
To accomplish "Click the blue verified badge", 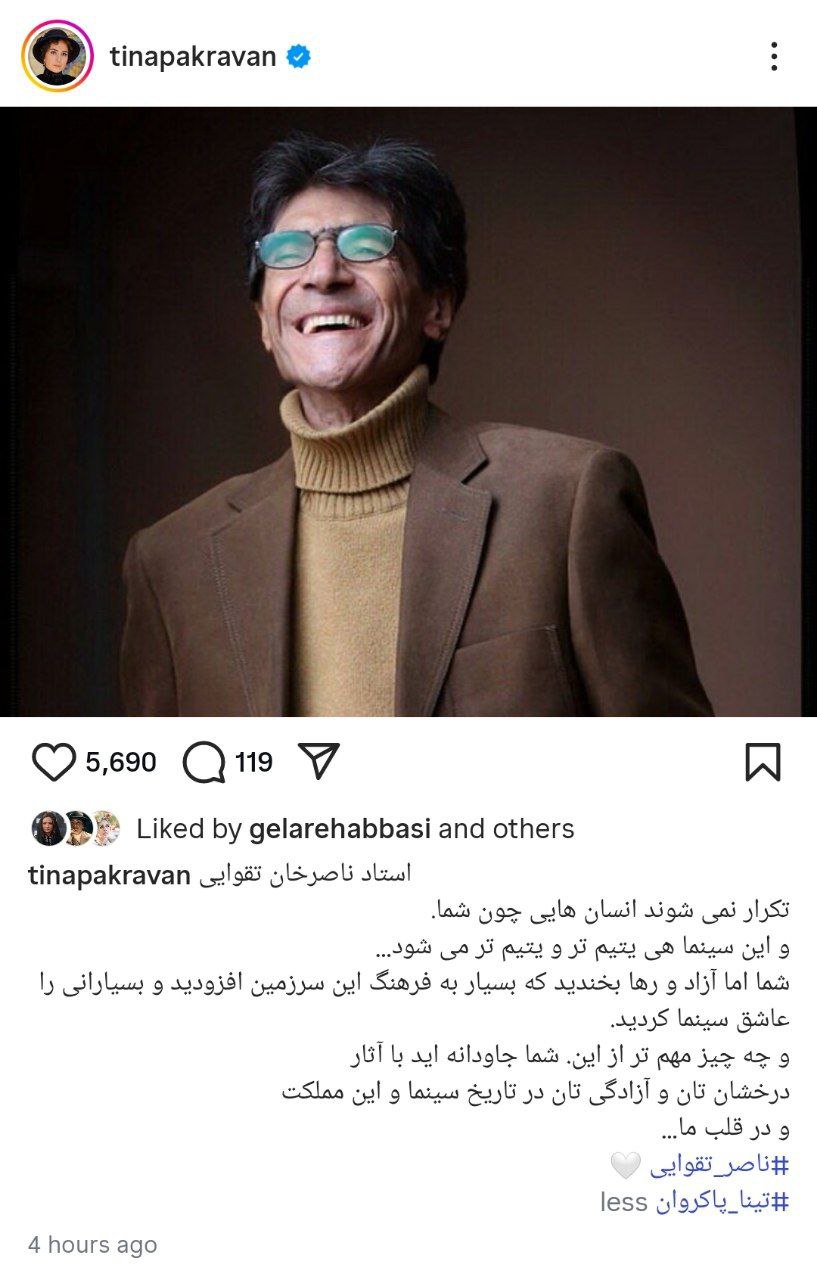I will (298, 57).
